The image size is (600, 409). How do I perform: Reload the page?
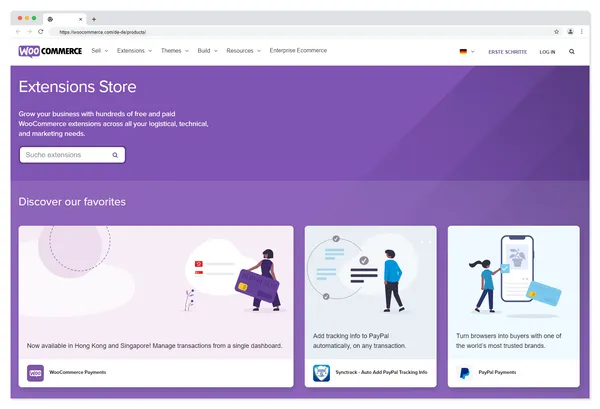click(41, 32)
